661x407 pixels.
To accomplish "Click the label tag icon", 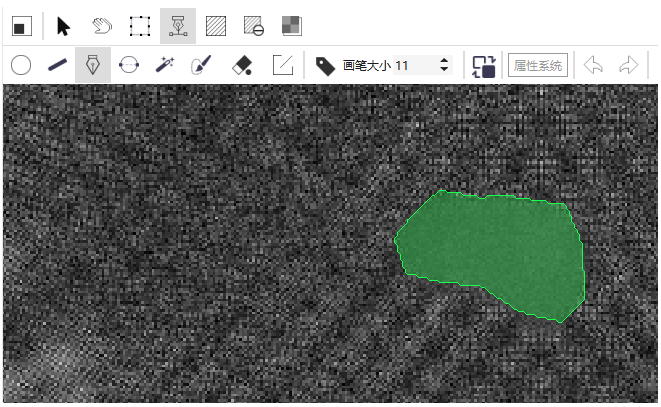I will 324,65.
